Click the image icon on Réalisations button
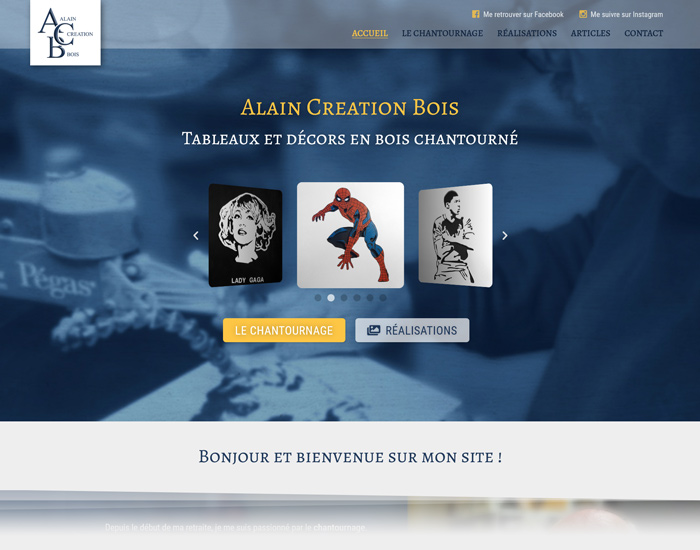700x550 pixels. [x=373, y=330]
